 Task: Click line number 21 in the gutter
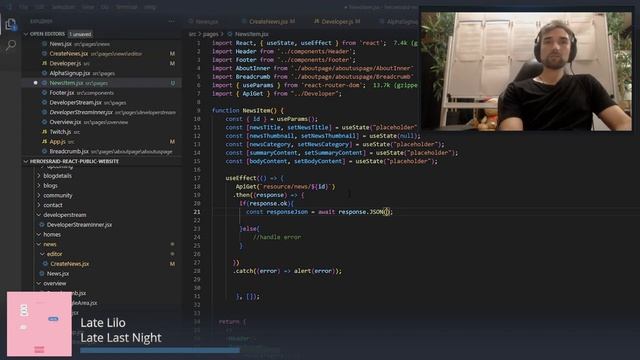coord(197,212)
